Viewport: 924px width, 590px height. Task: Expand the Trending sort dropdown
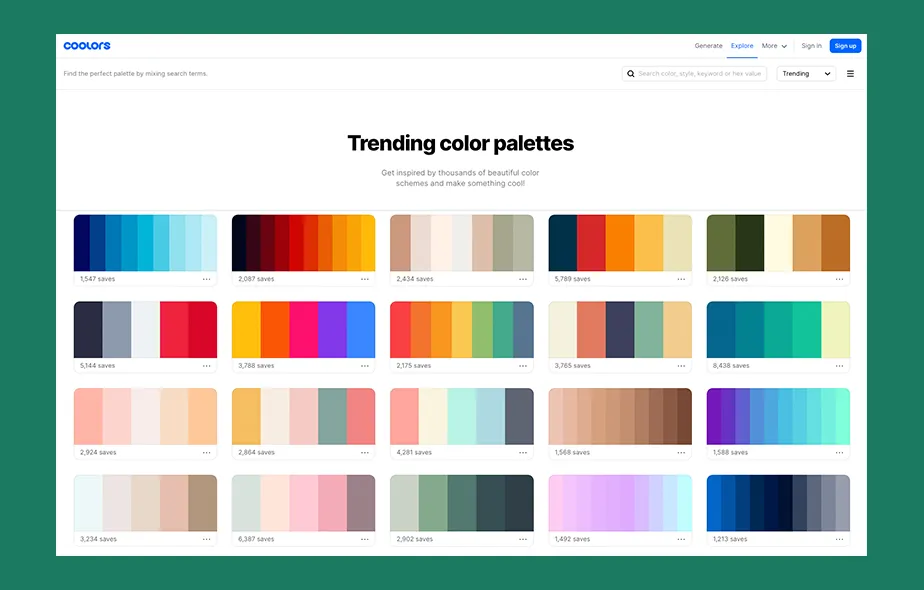coord(806,74)
